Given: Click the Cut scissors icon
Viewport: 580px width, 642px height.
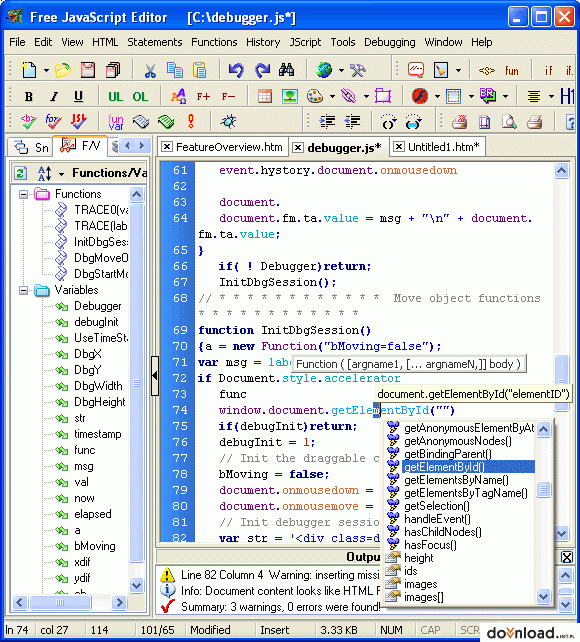Looking at the screenshot, I should tap(150, 70).
